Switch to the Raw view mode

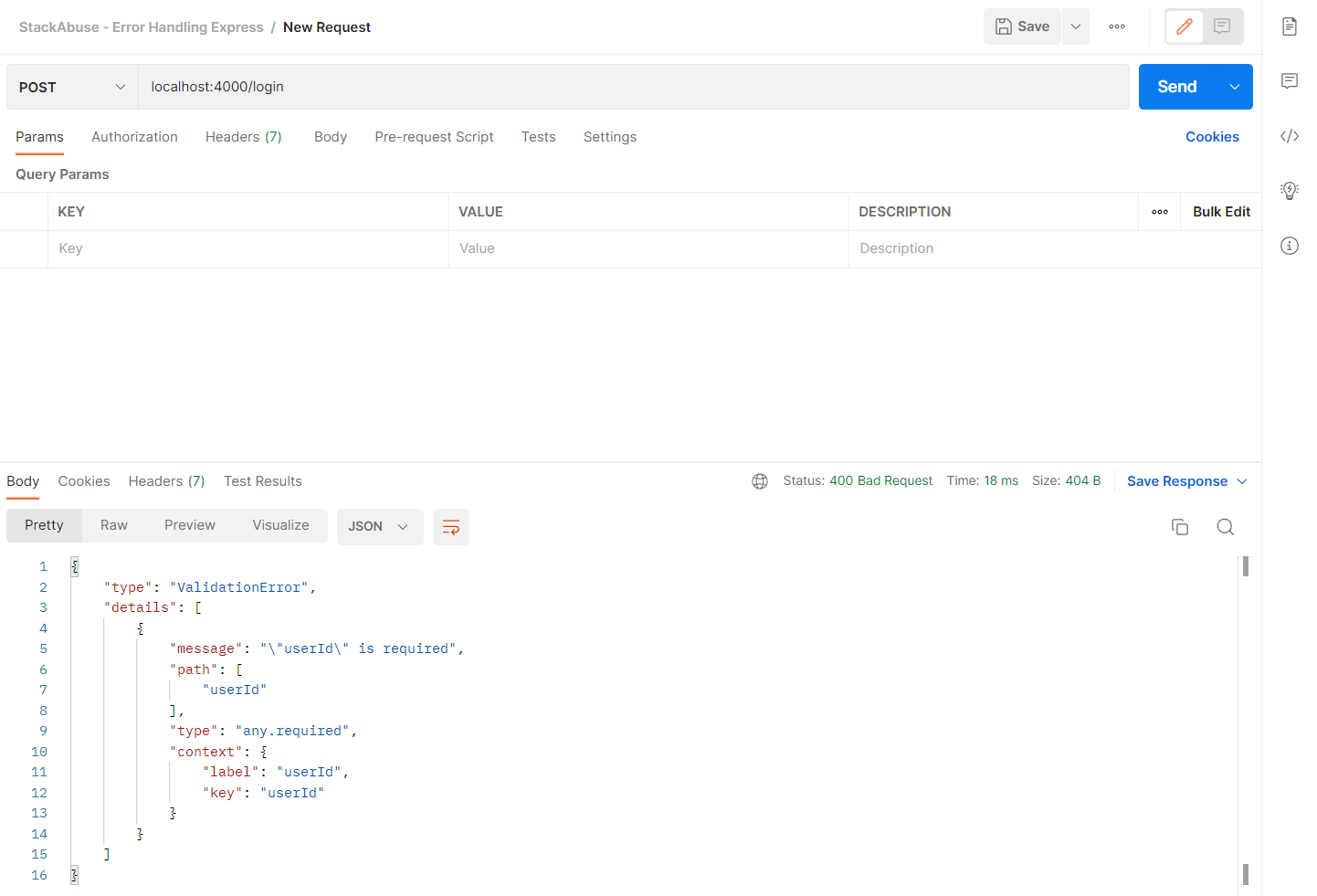click(x=114, y=525)
